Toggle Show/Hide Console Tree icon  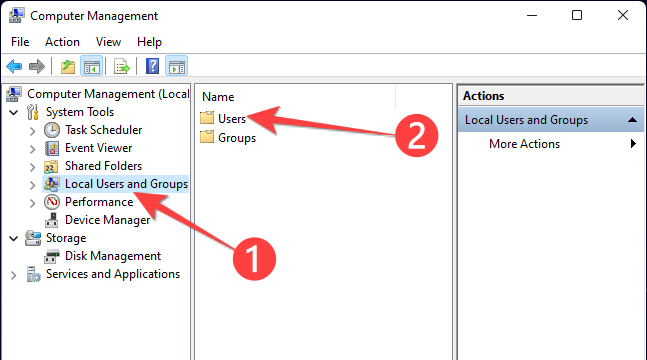[91, 66]
